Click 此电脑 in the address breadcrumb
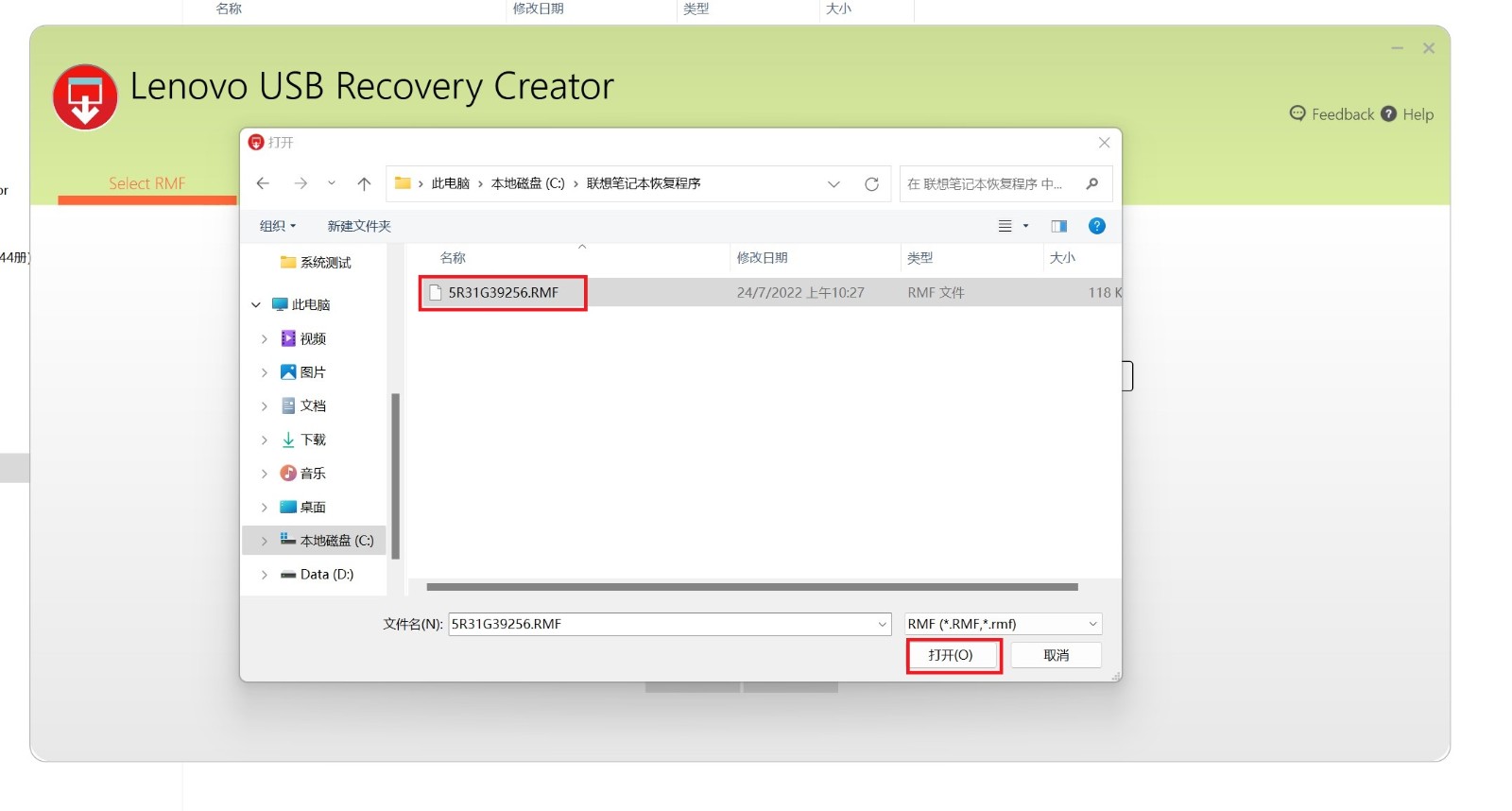This screenshot has width=1512, height=811. coord(450,183)
